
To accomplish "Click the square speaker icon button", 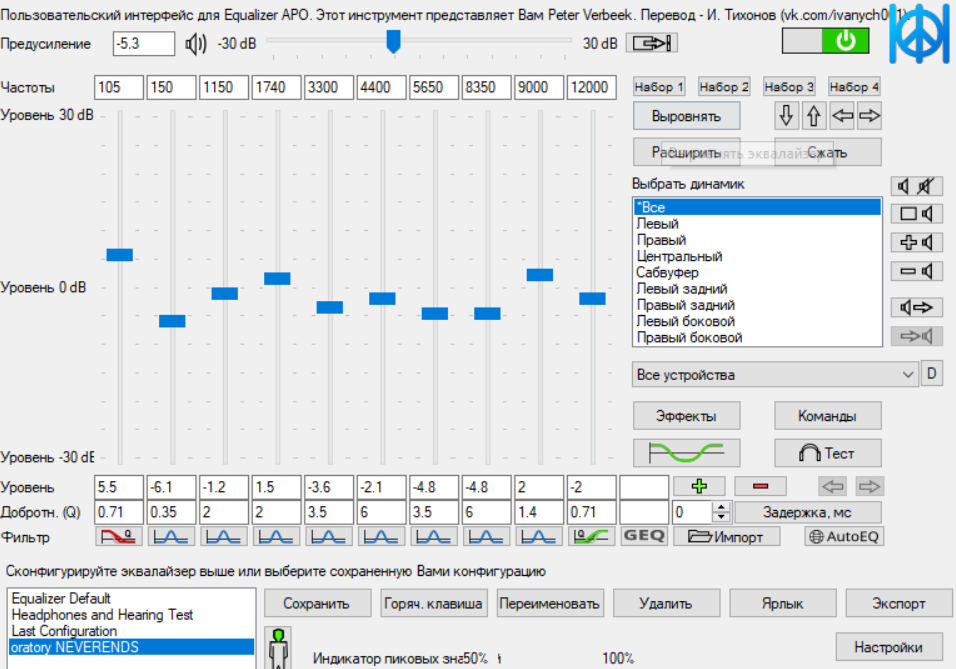I will coord(916,213).
